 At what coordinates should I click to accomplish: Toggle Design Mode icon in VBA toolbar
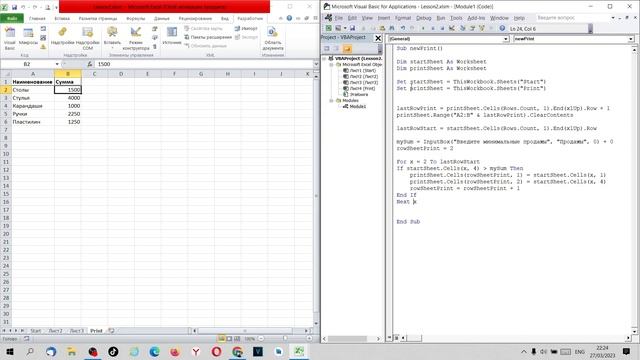point(452,28)
